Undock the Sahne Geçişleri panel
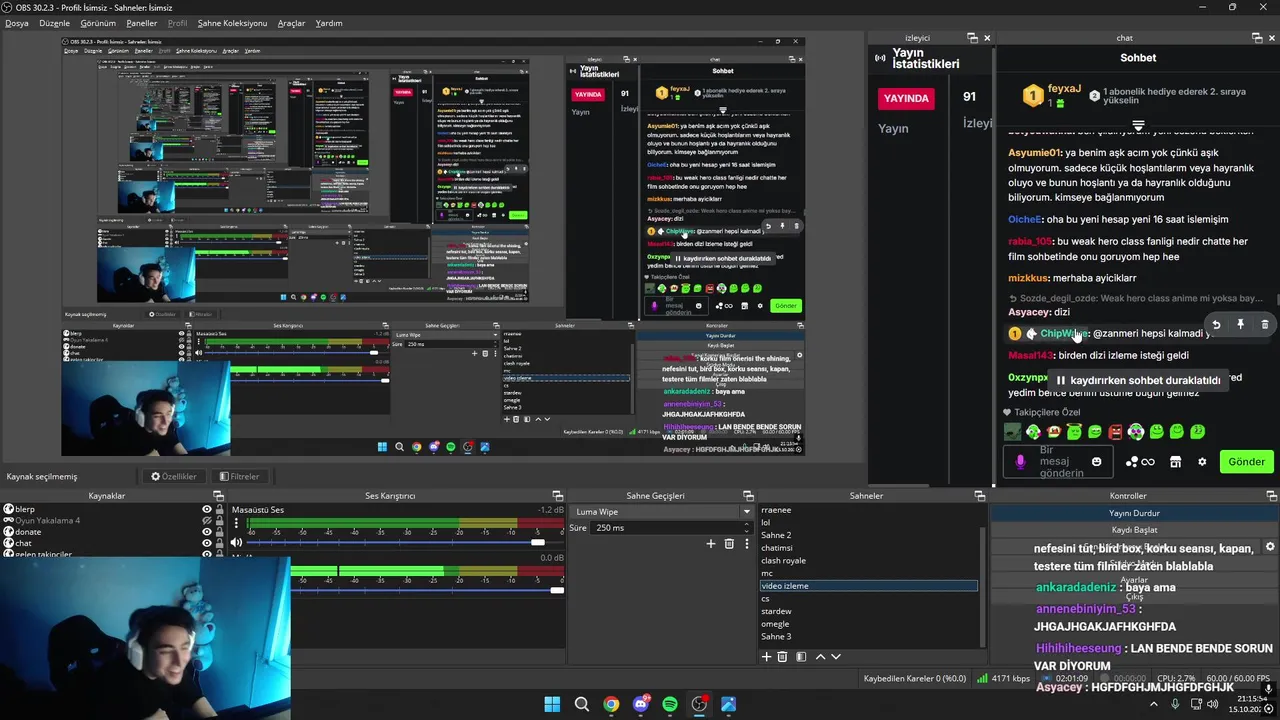This screenshot has width=1280, height=720. pos(747,496)
